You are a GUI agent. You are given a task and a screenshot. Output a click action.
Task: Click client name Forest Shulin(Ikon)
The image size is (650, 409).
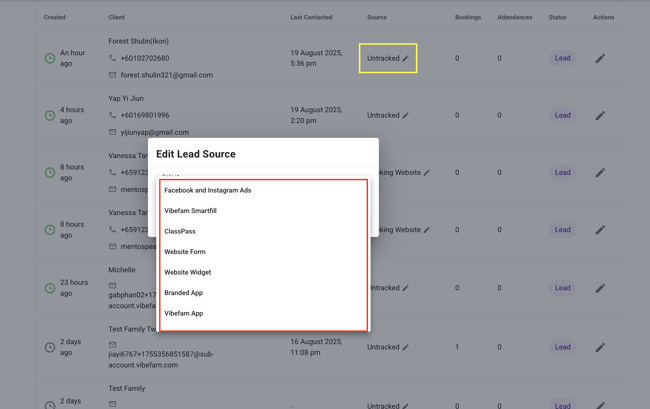[x=138, y=41]
